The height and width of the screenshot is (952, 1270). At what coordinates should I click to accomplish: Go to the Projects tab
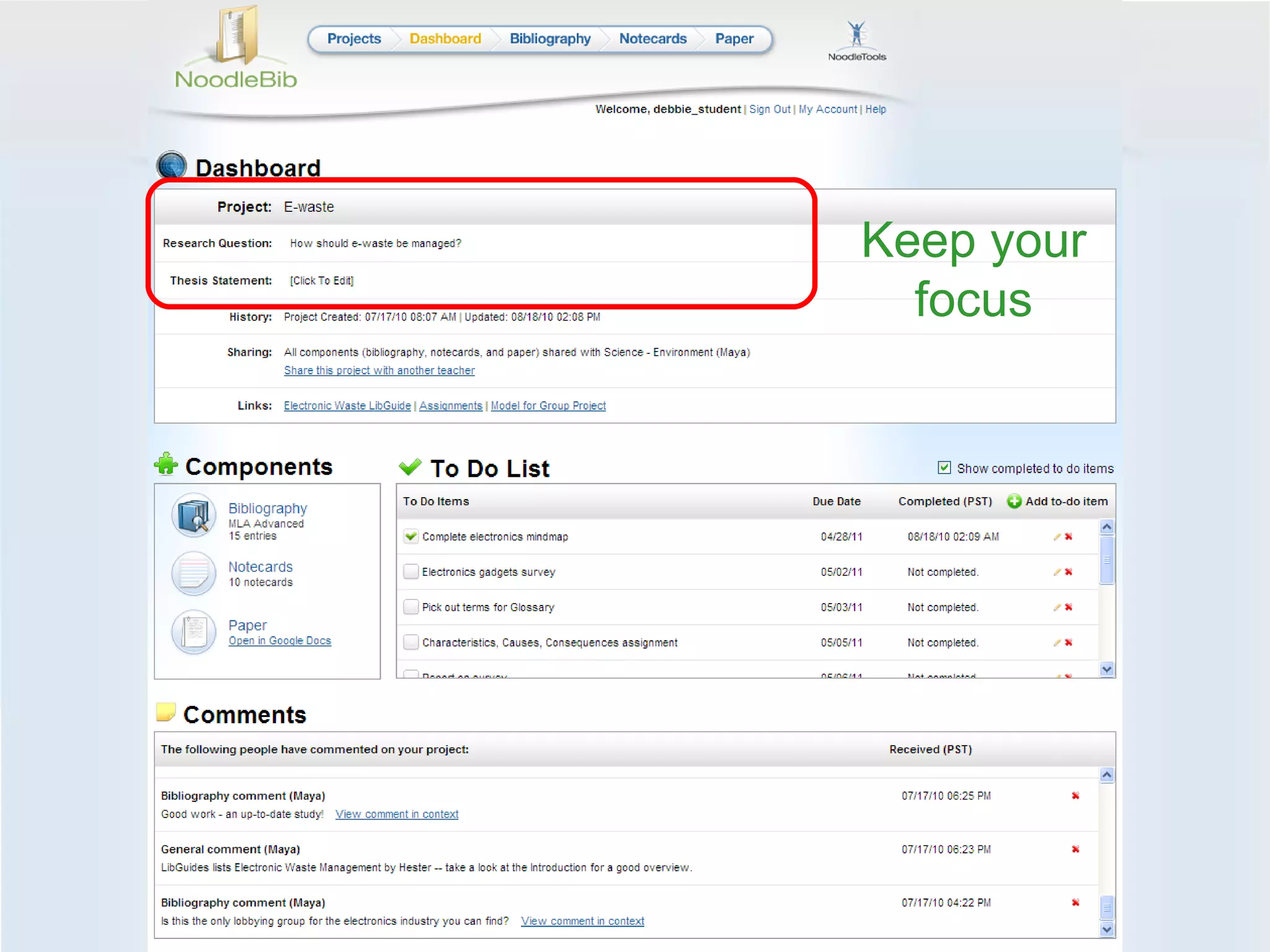[354, 39]
